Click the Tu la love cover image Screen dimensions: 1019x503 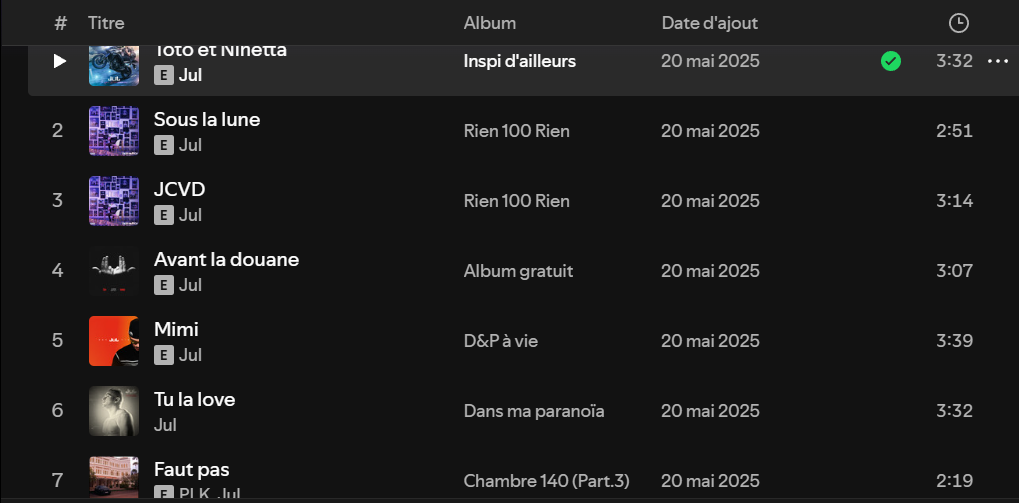click(x=113, y=411)
